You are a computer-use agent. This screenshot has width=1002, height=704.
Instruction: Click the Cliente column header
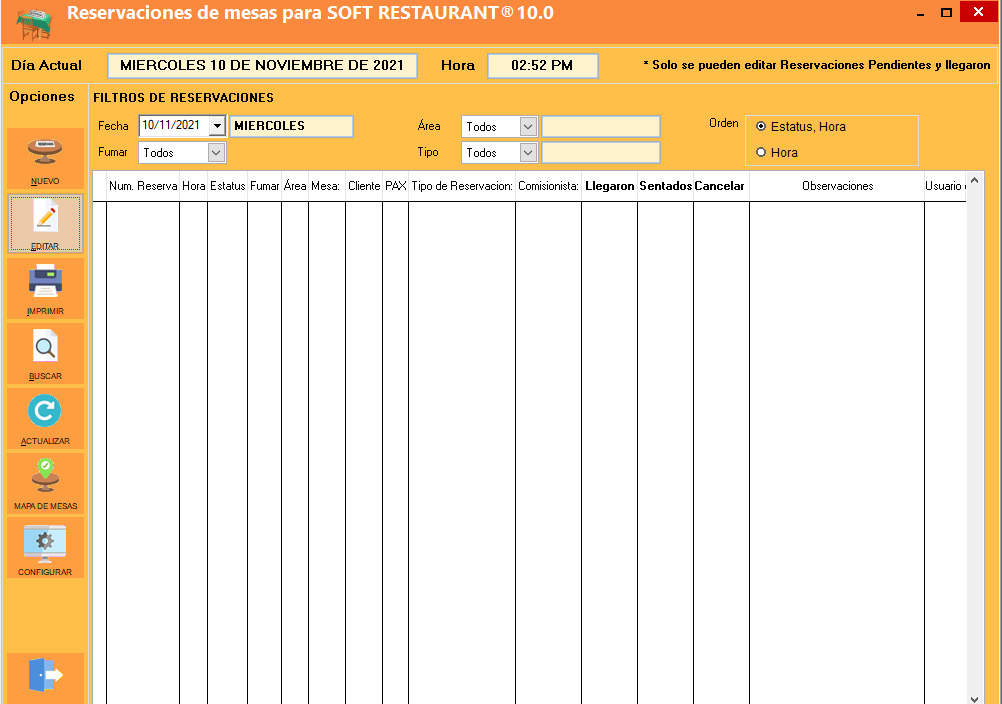coord(364,186)
